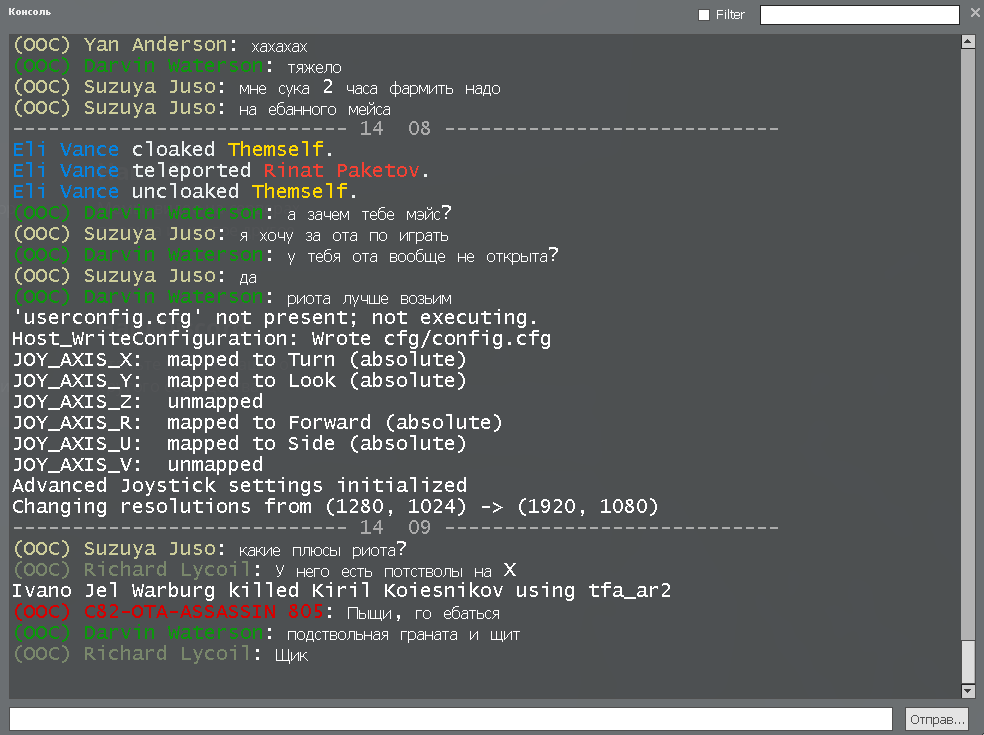Screen dimensions: 984x735
Task: Click Suzuya Juso's '2 часа фармить надо' message
Action: (257, 87)
